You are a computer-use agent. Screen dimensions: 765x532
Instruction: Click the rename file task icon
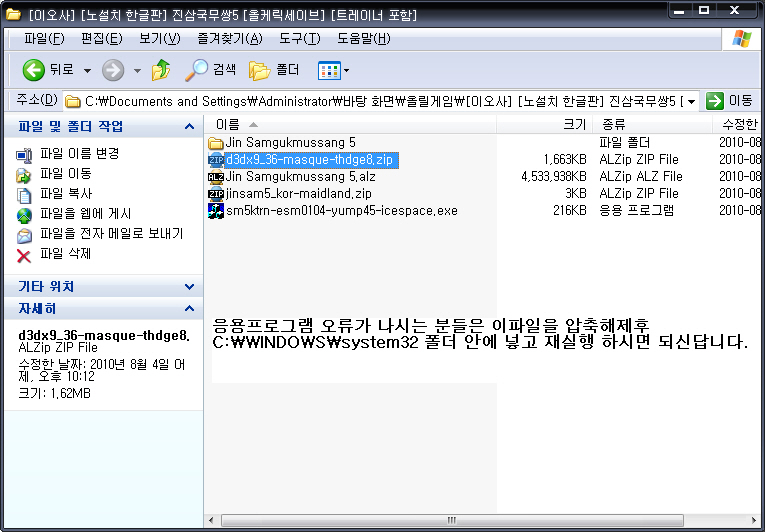(24, 155)
